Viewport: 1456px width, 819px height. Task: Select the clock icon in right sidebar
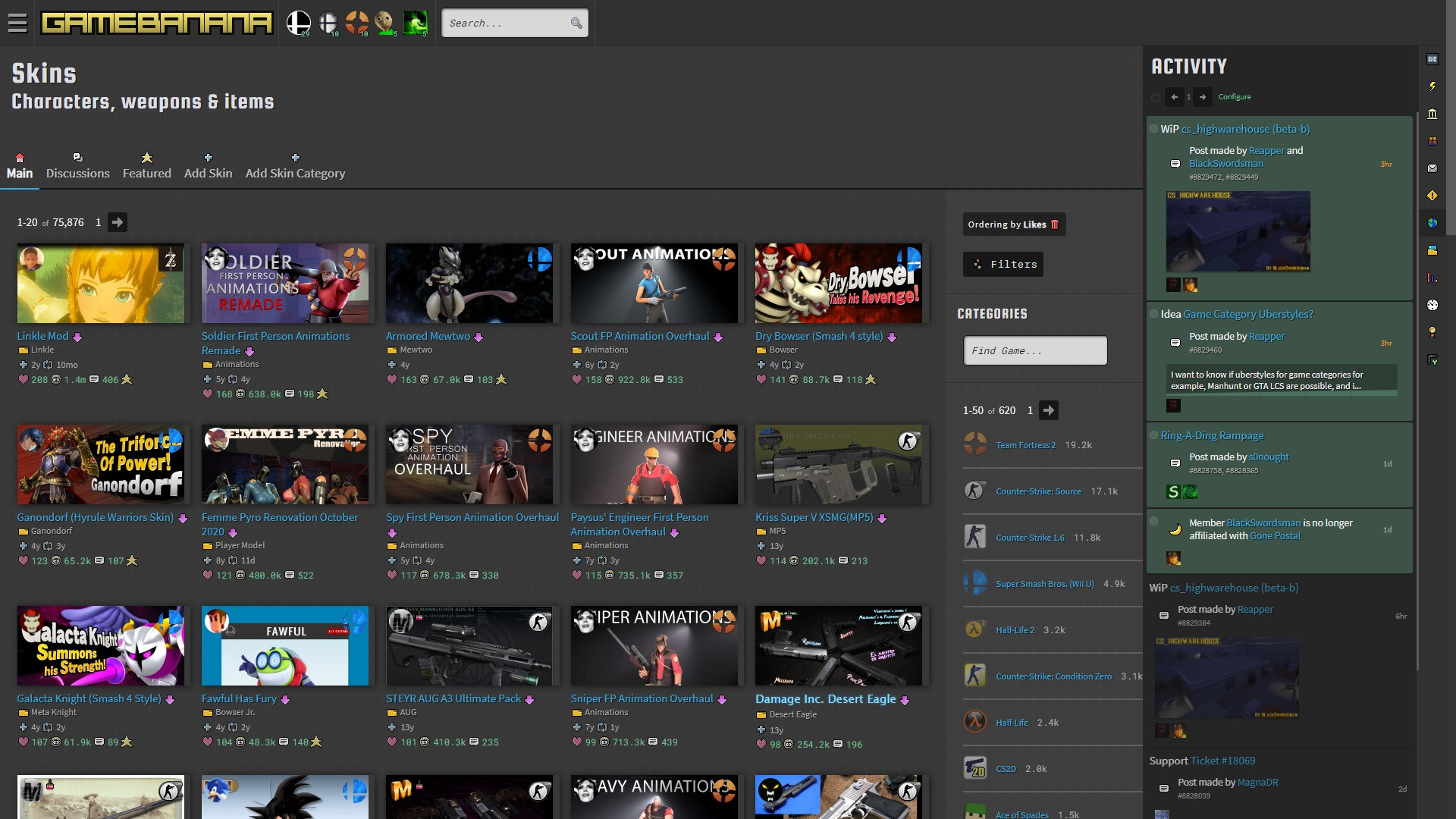coord(1433,299)
